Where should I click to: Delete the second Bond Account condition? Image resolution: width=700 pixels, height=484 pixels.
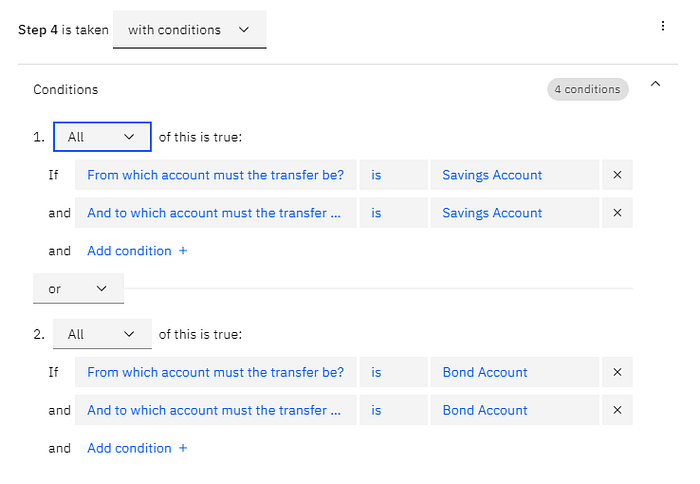[617, 410]
